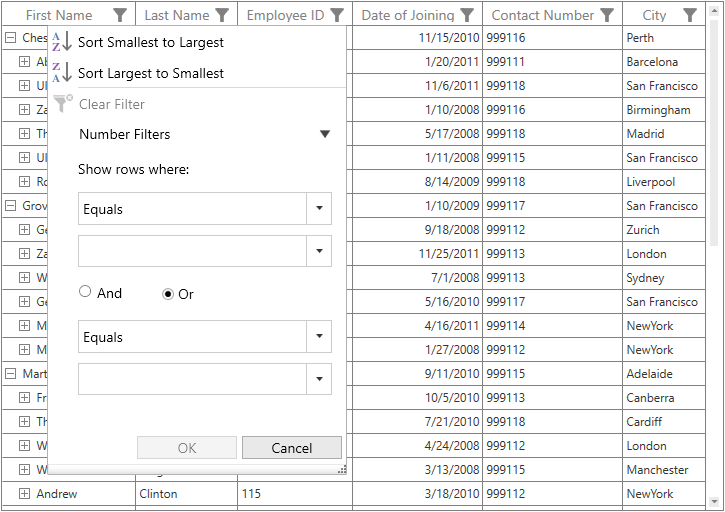The height and width of the screenshot is (512, 725).
Task: Select the Adelaide city cell
Action: click(664, 373)
